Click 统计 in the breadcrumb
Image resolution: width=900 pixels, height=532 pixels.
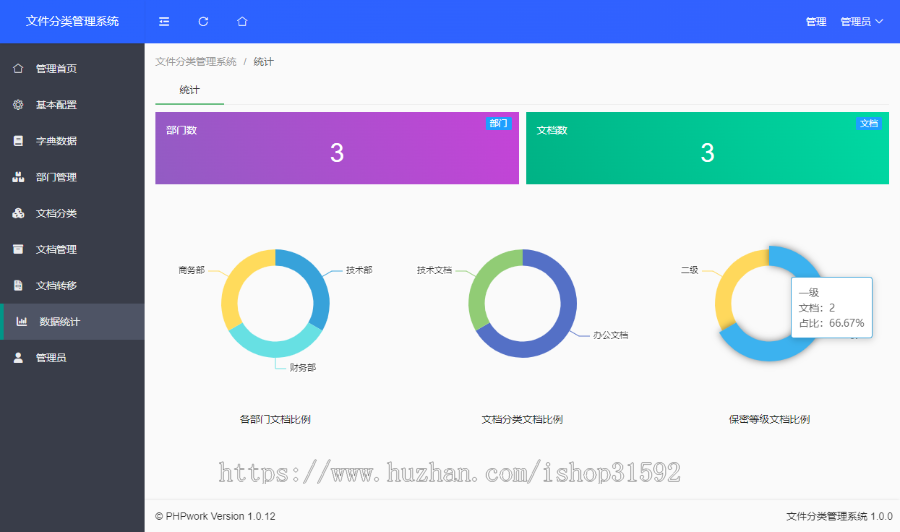coord(263,61)
